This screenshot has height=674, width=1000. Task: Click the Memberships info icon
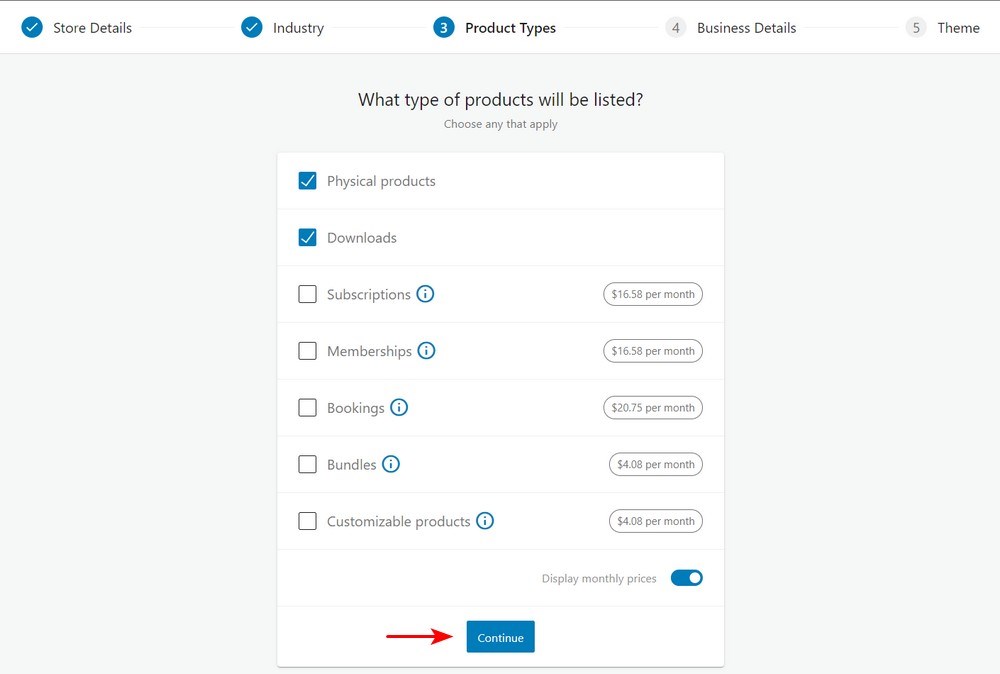click(427, 350)
